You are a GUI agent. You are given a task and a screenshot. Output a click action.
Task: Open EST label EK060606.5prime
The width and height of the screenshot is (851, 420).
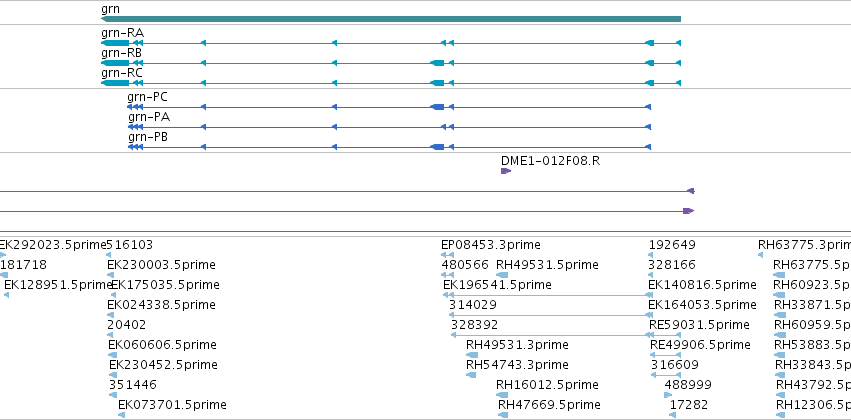(162, 345)
